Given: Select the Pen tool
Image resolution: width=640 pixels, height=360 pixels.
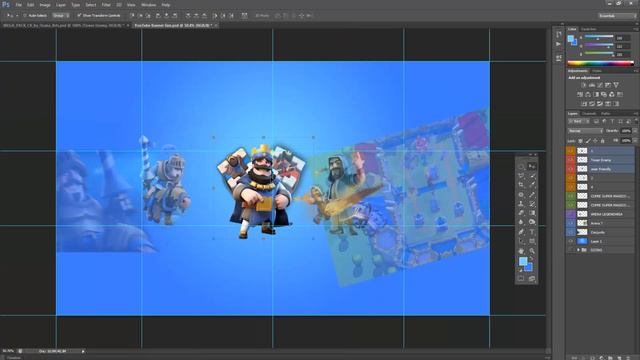Looking at the screenshot, I should [x=521, y=232].
